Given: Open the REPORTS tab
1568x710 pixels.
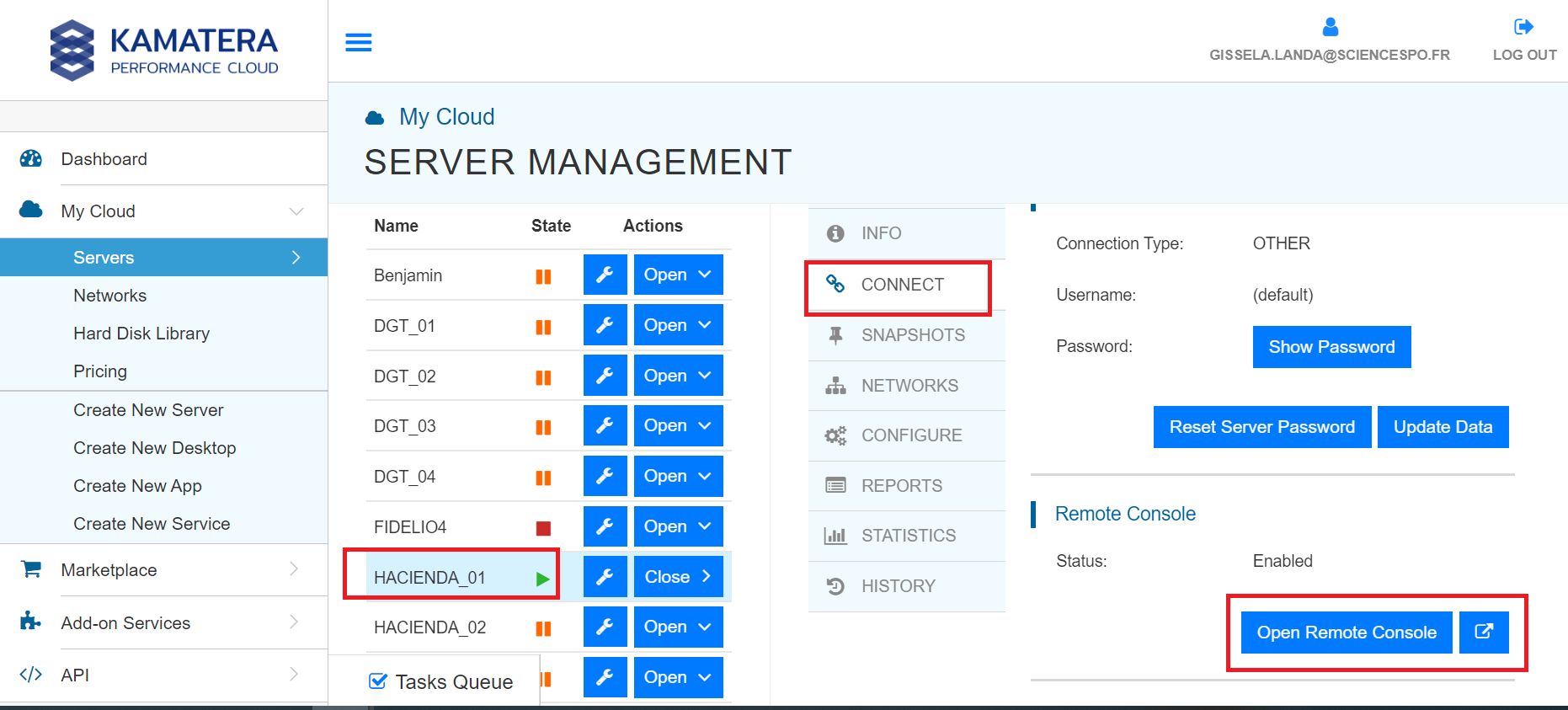Looking at the screenshot, I should 907,486.
